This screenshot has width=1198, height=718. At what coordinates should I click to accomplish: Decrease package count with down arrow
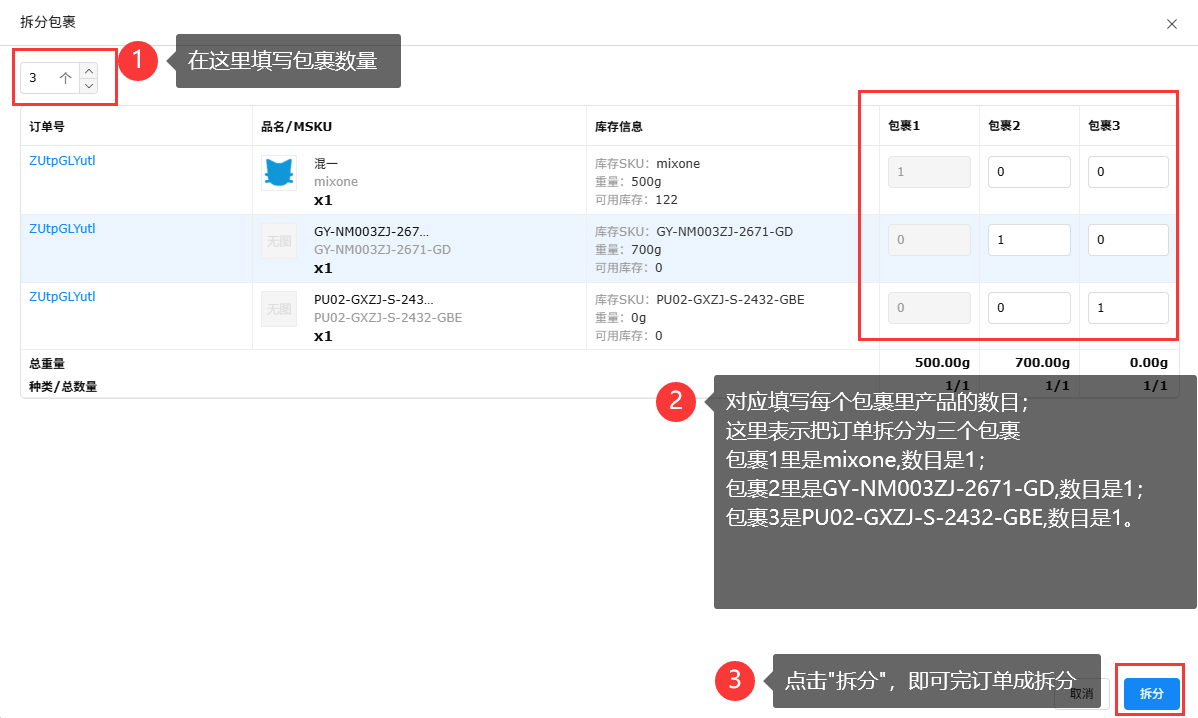(x=89, y=86)
